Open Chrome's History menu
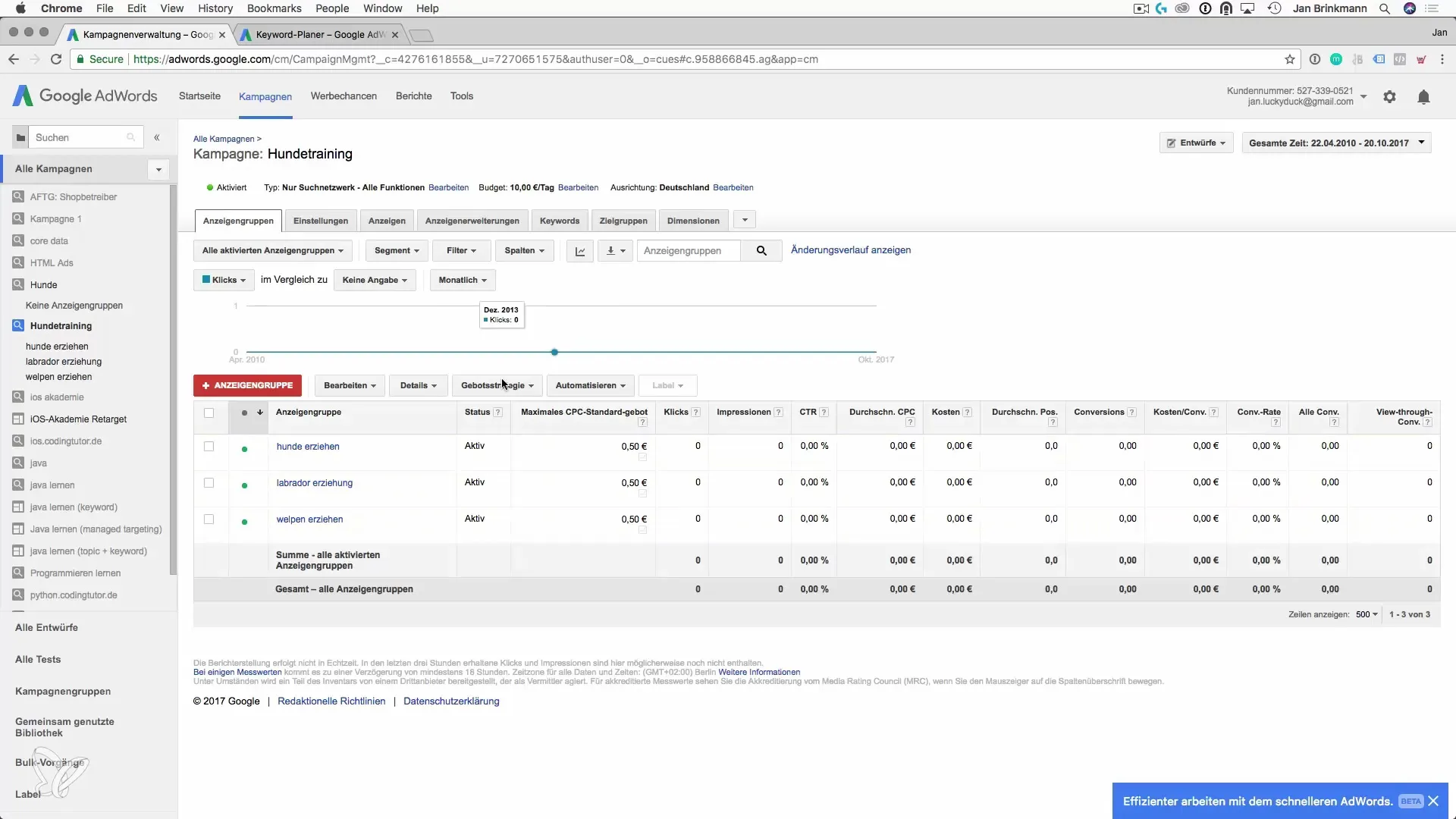 tap(215, 8)
